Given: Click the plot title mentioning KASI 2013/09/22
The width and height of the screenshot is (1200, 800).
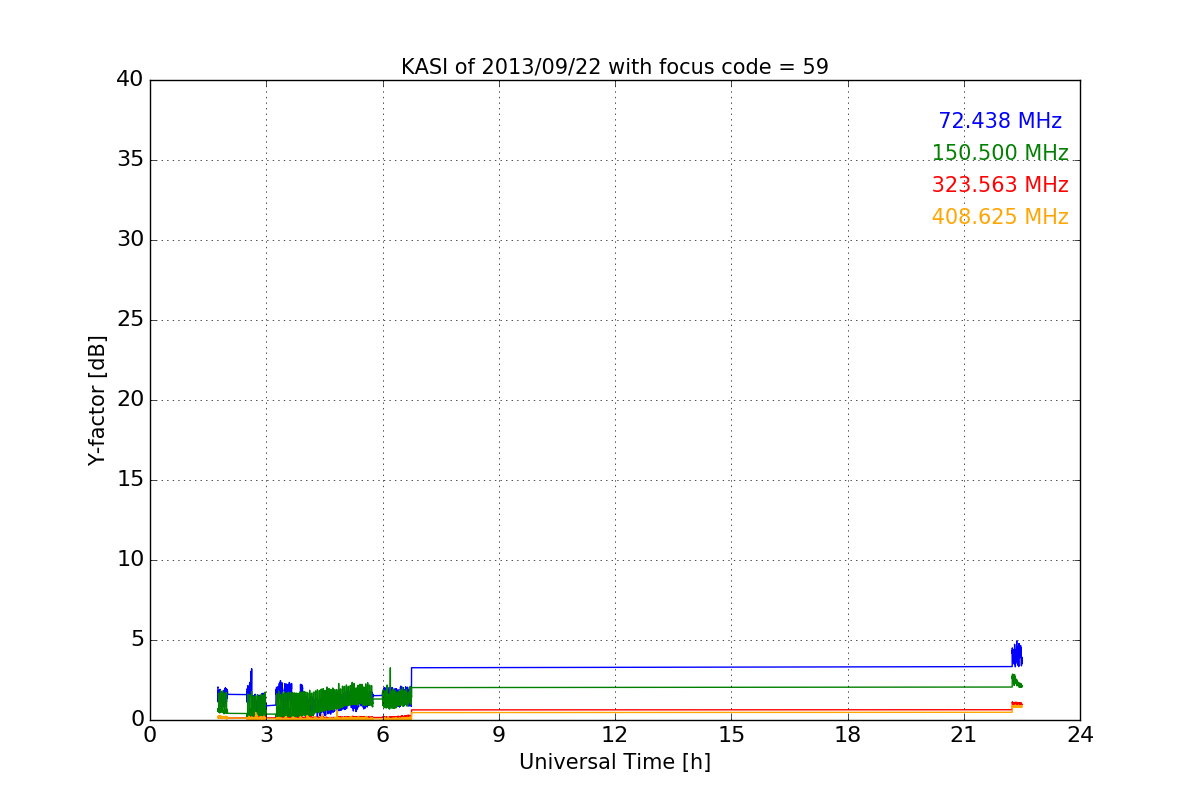Looking at the screenshot, I should (x=615, y=67).
